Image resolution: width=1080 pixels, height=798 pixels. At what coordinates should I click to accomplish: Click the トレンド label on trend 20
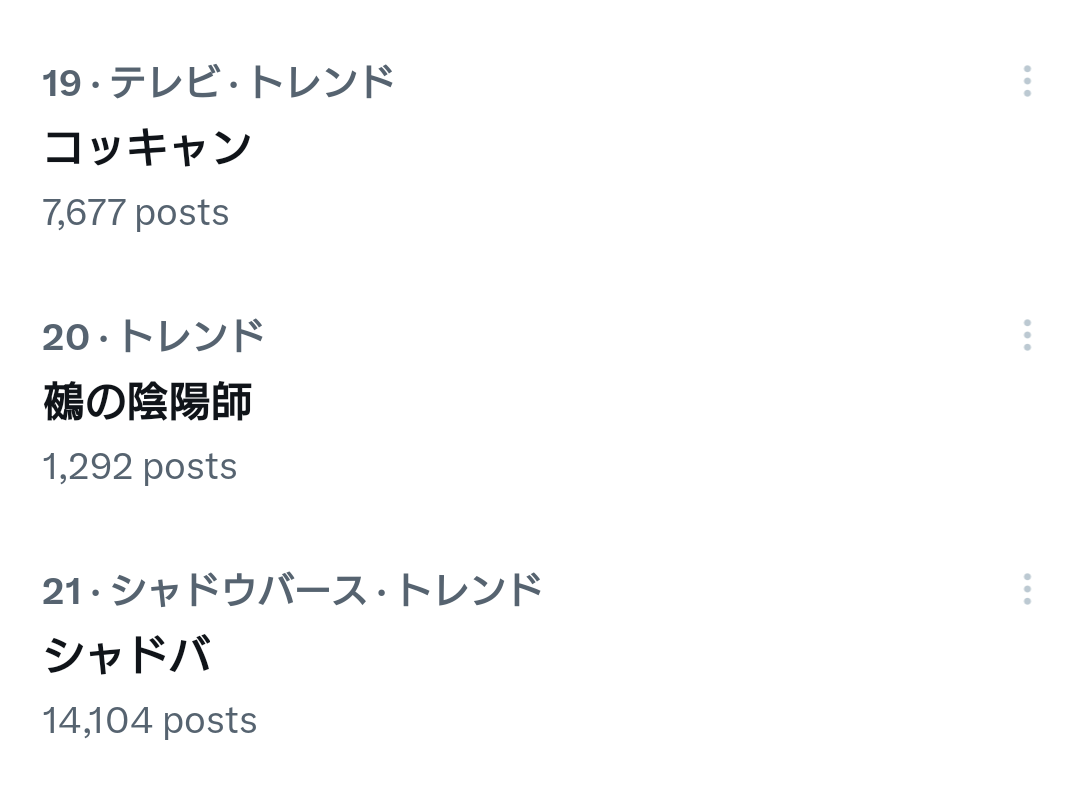click(191, 336)
